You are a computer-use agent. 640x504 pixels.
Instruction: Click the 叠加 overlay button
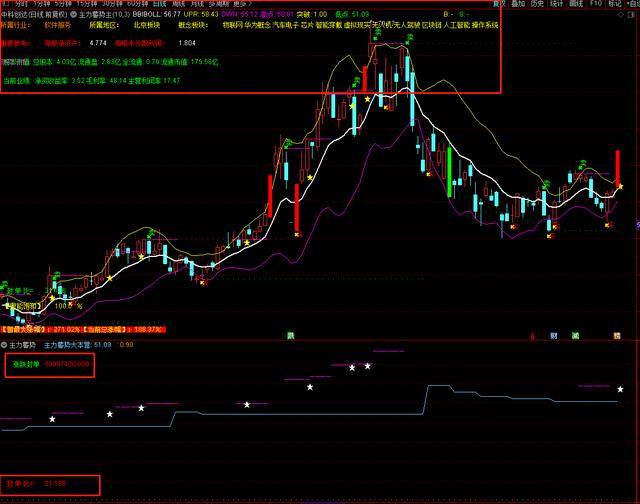click(x=516, y=4)
